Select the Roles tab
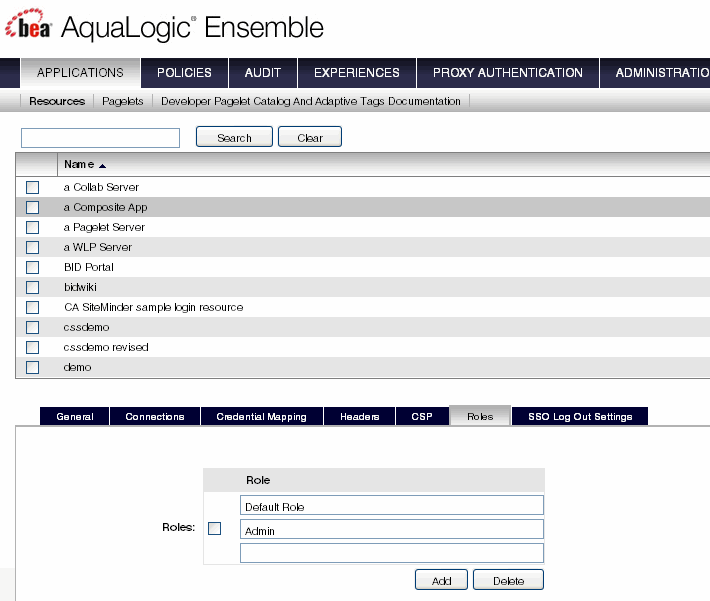The image size is (710, 601). (480, 416)
